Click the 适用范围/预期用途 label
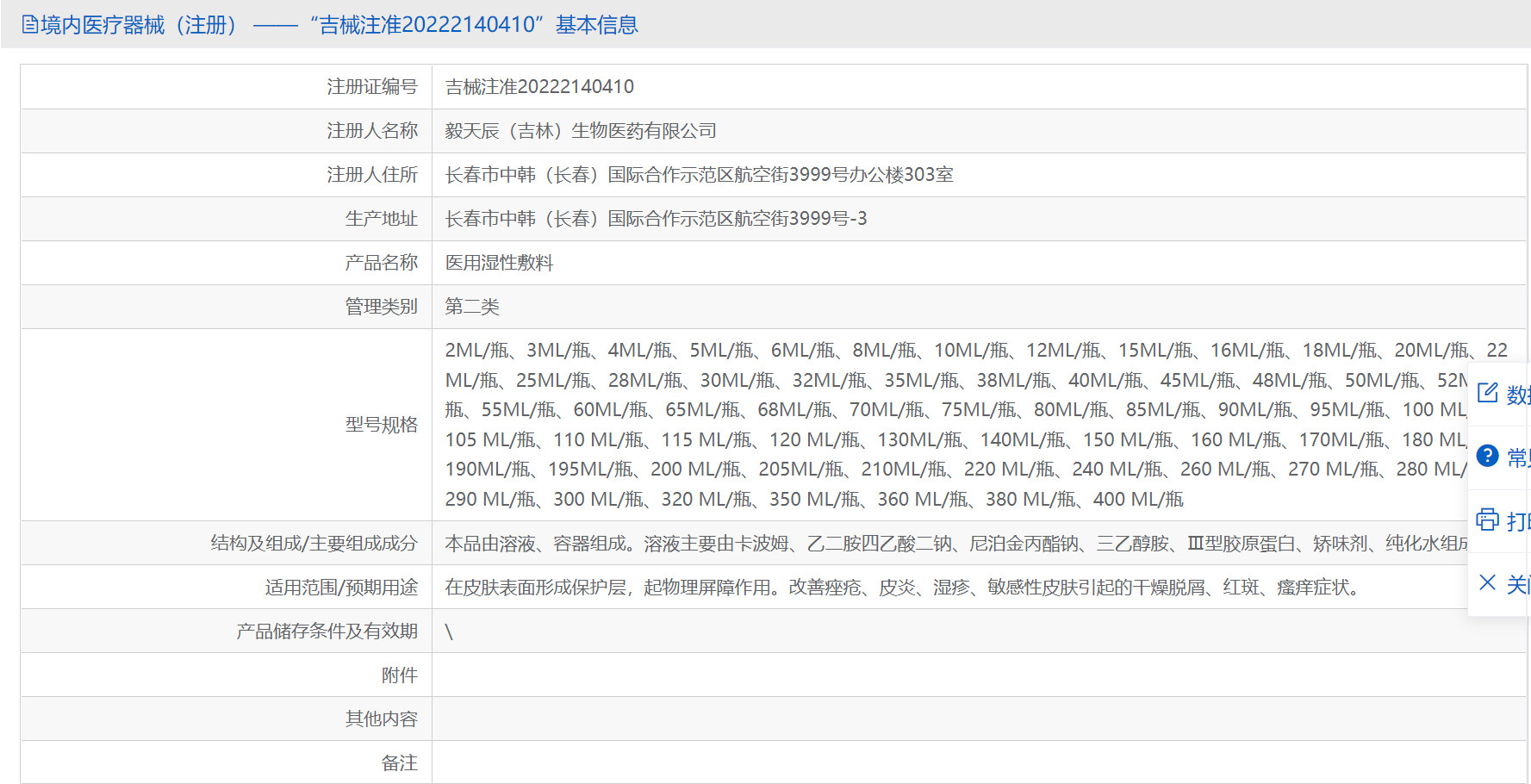 pyautogui.click(x=342, y=588)
